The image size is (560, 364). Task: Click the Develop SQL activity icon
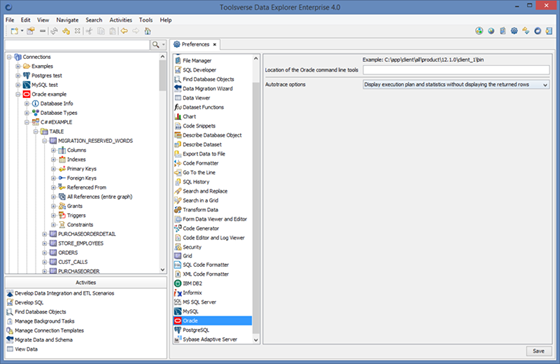coord(10,302)
